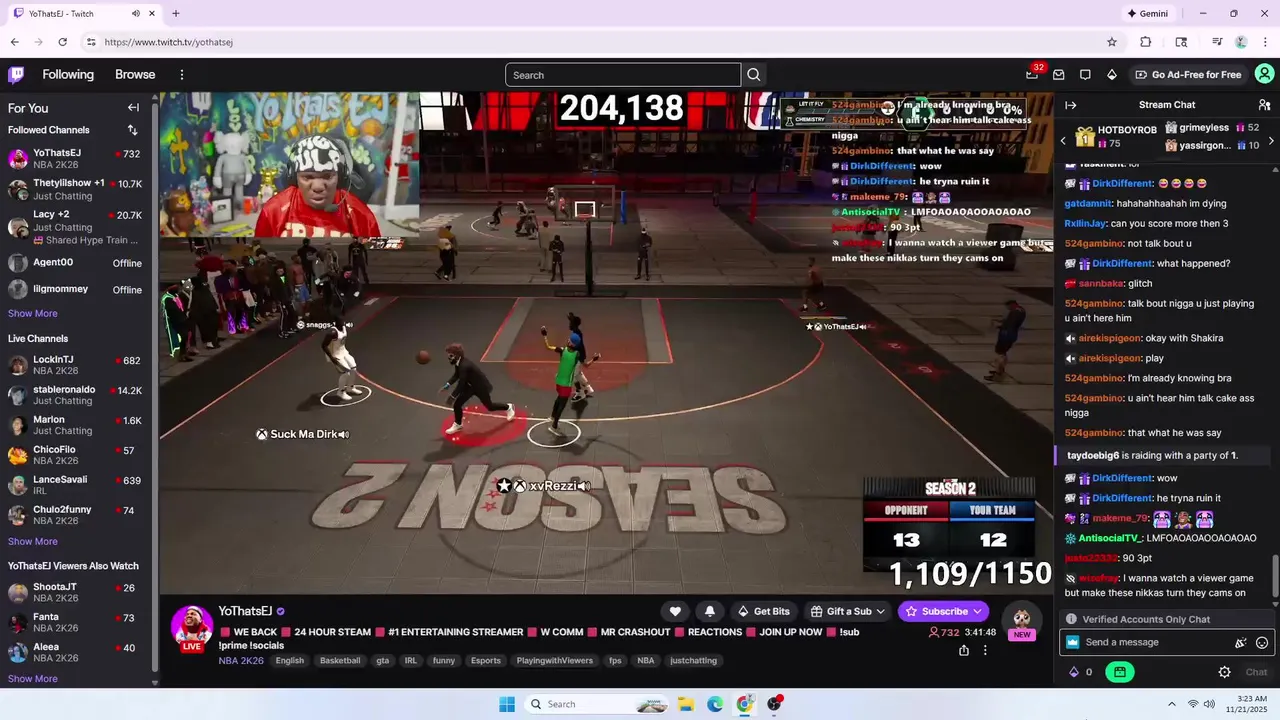Viewport: 1280px width, 720px height.
Task: Switch to the Following tab
Action: click(x=68, y=75)
